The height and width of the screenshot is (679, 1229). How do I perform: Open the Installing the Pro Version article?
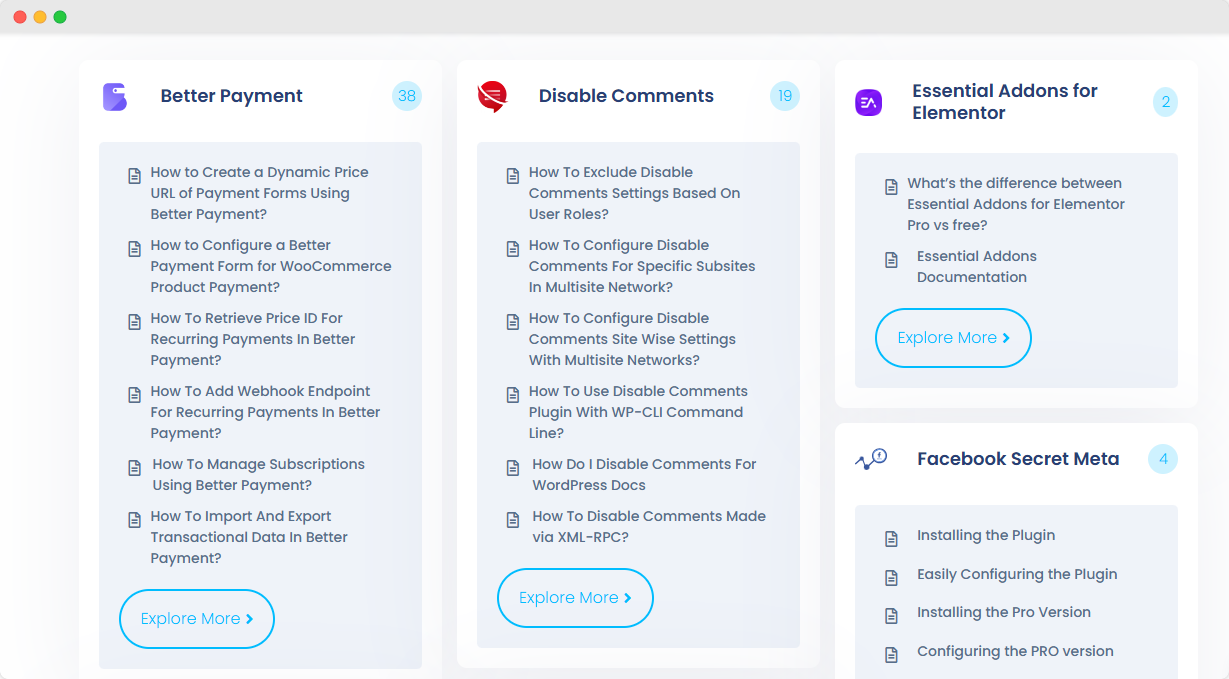[x=1004, y=613]
